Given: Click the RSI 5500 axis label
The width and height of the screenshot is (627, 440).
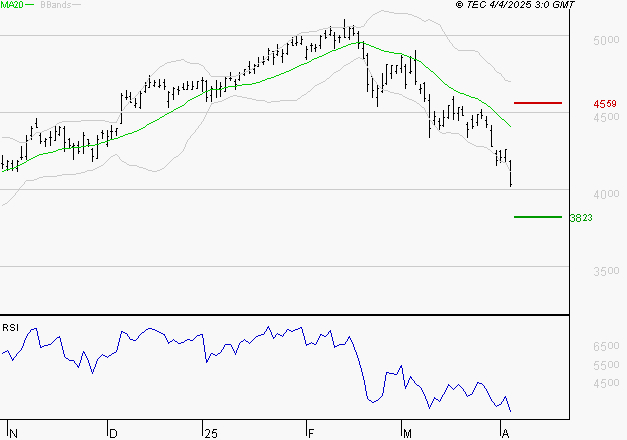Looking at the screenshot, I should 606,365.
